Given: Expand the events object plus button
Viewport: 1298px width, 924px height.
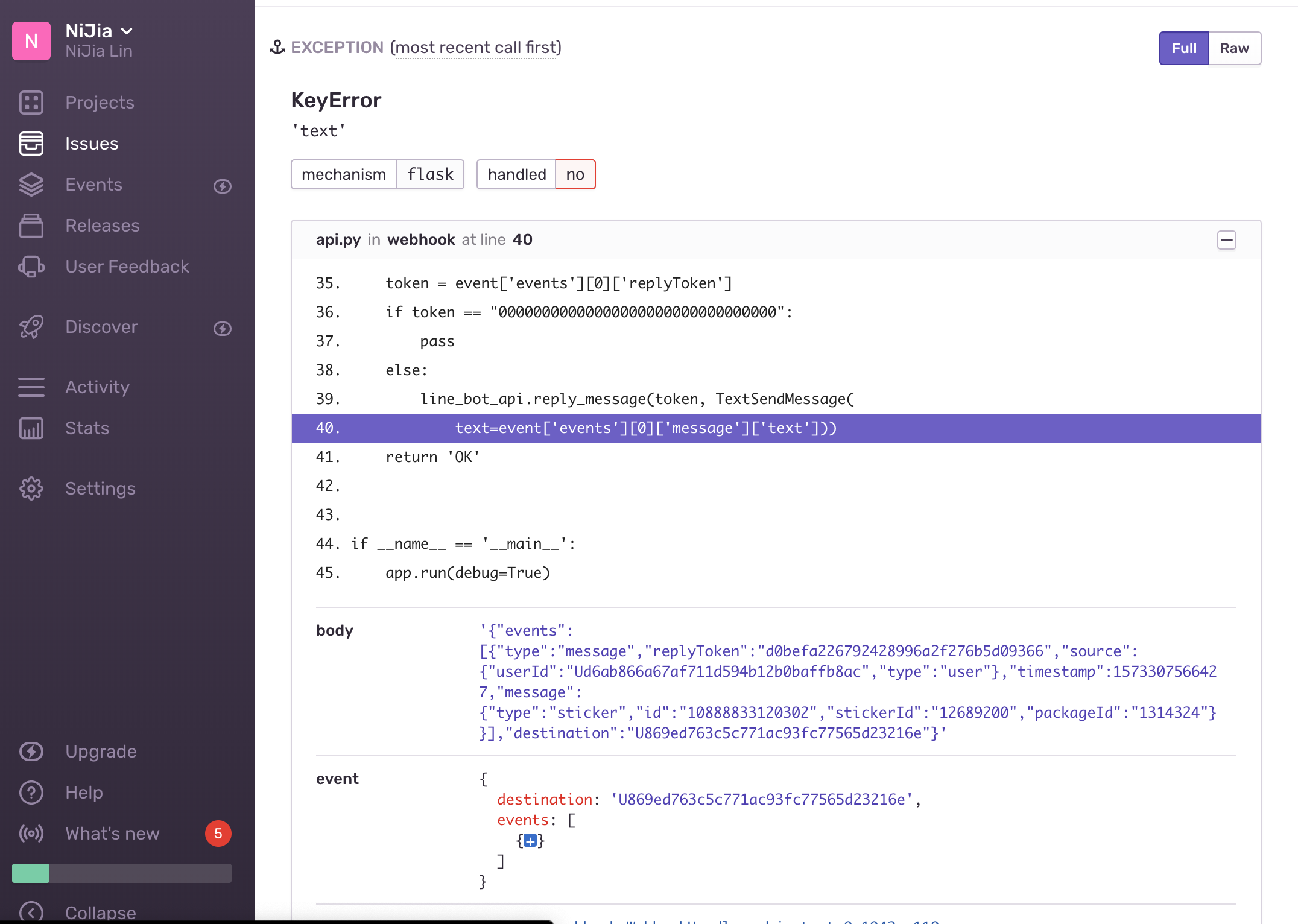Looking at the screenshot, I should [x=530, y=841].
